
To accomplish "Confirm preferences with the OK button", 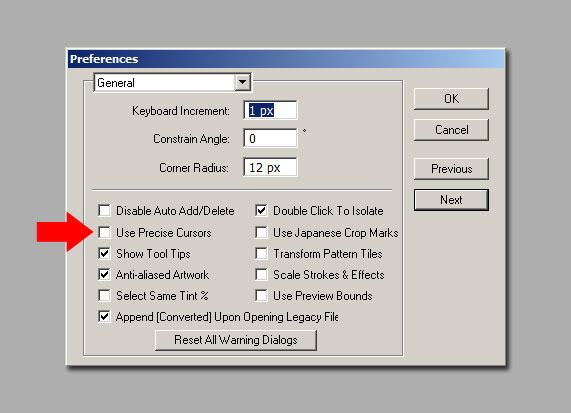I will [x=451, y=99].
